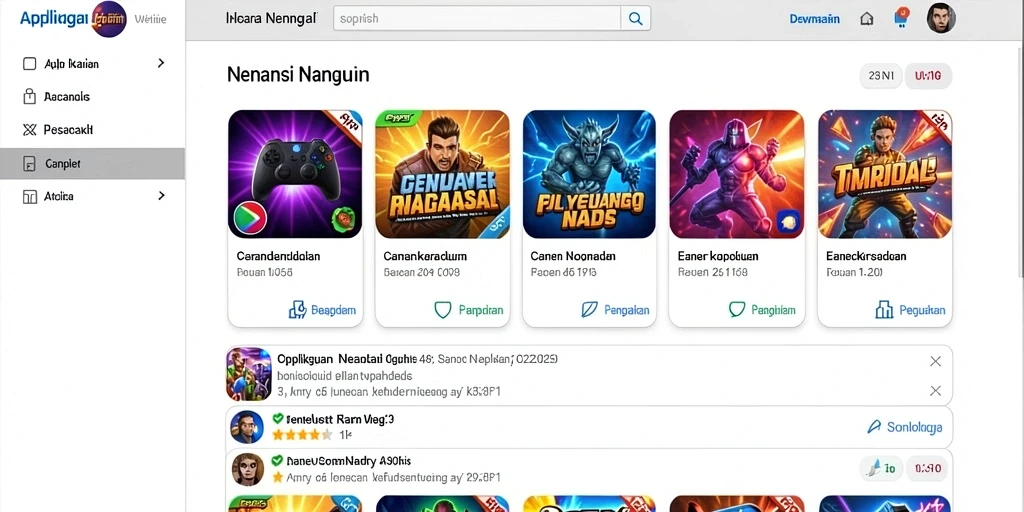This screenshot has height=512, width=1024.
Task: Dismiss the Oppliikguan notification top X
Action: [x=935, y=361]
